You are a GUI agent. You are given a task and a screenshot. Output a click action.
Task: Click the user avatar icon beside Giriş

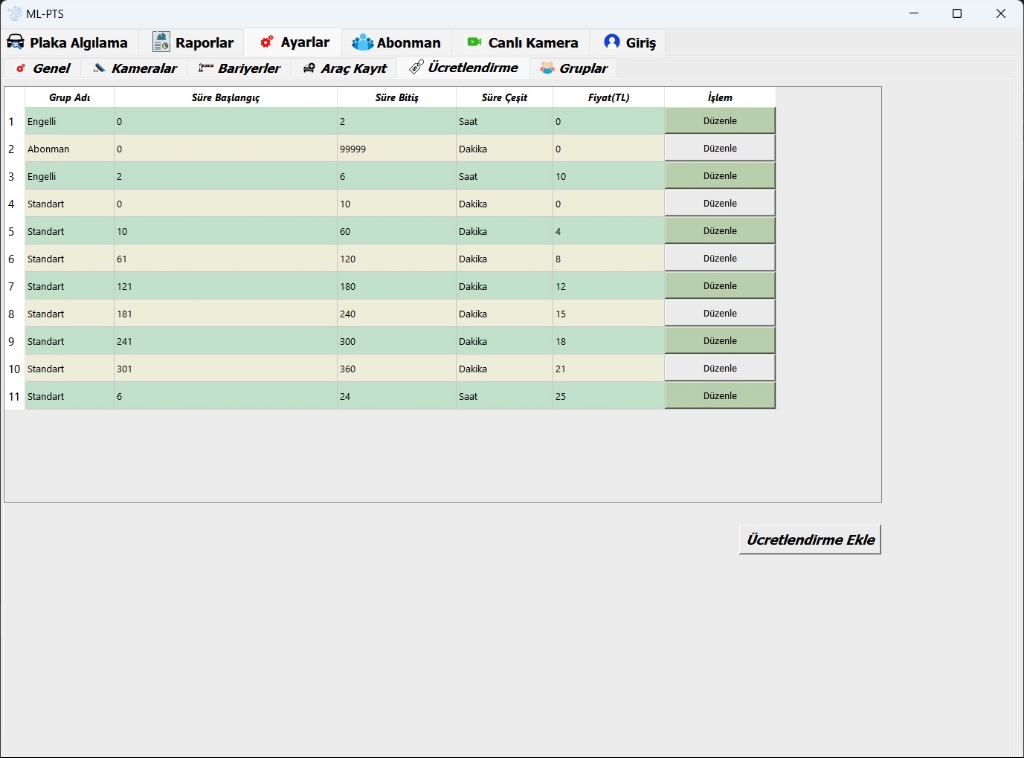(612, 42)
